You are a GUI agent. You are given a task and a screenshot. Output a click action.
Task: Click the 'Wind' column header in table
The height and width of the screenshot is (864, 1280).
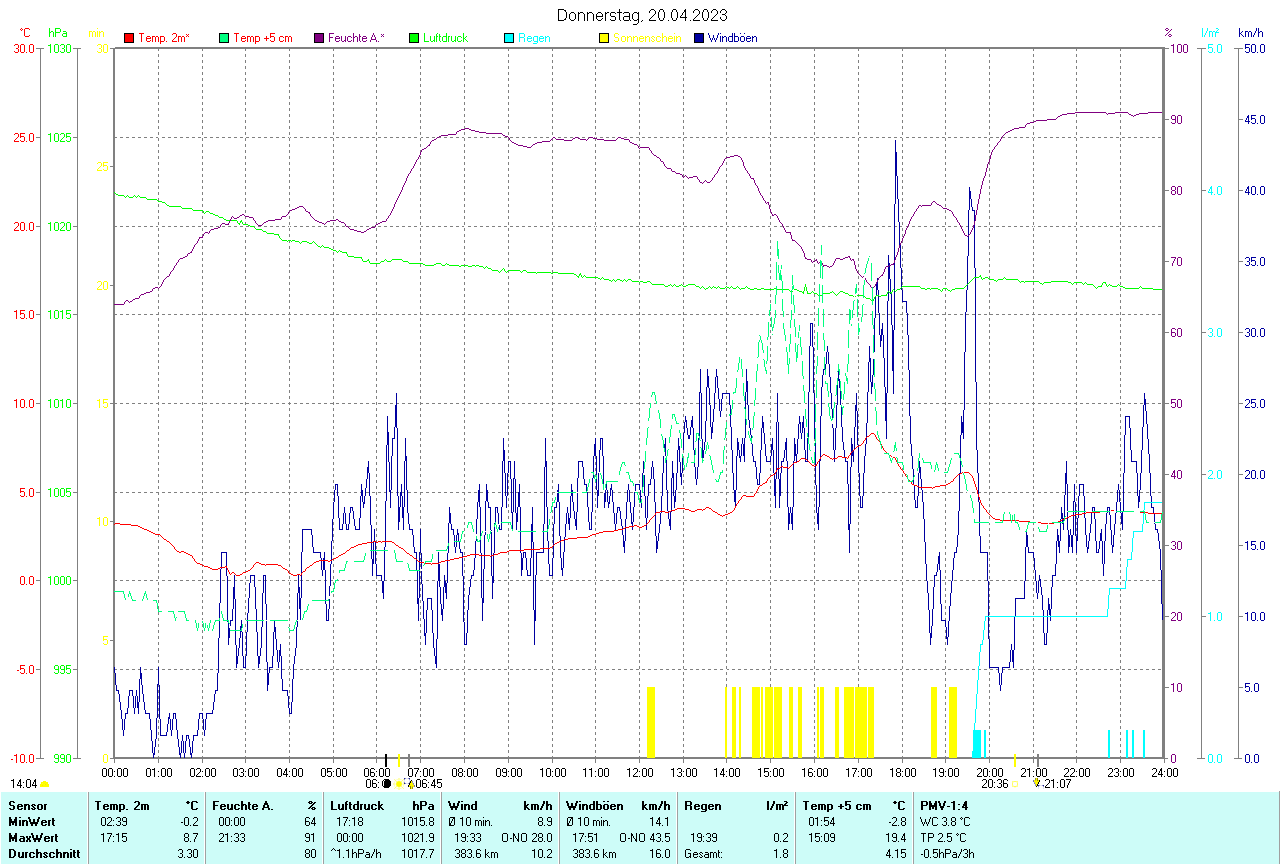pos(463,805)
